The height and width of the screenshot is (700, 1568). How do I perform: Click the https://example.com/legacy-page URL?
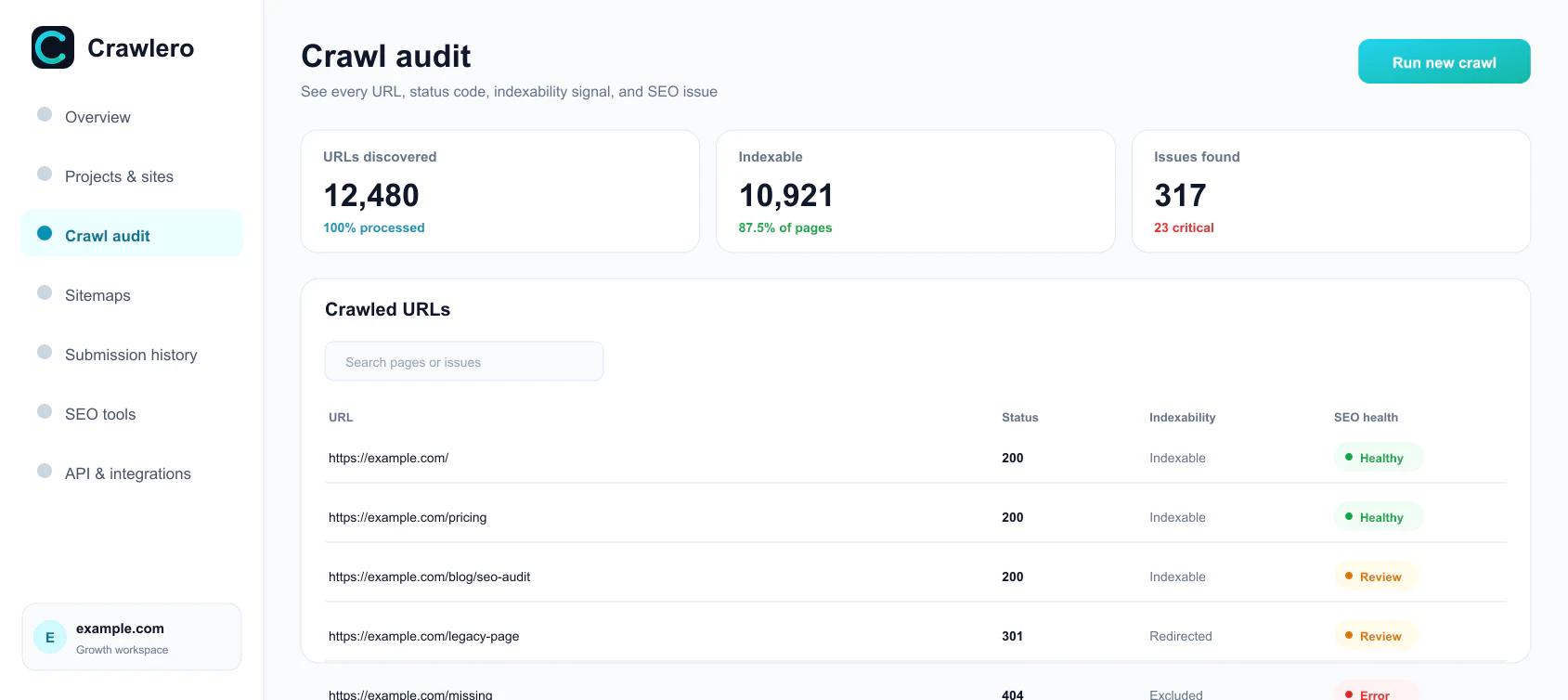coord(423,636)
